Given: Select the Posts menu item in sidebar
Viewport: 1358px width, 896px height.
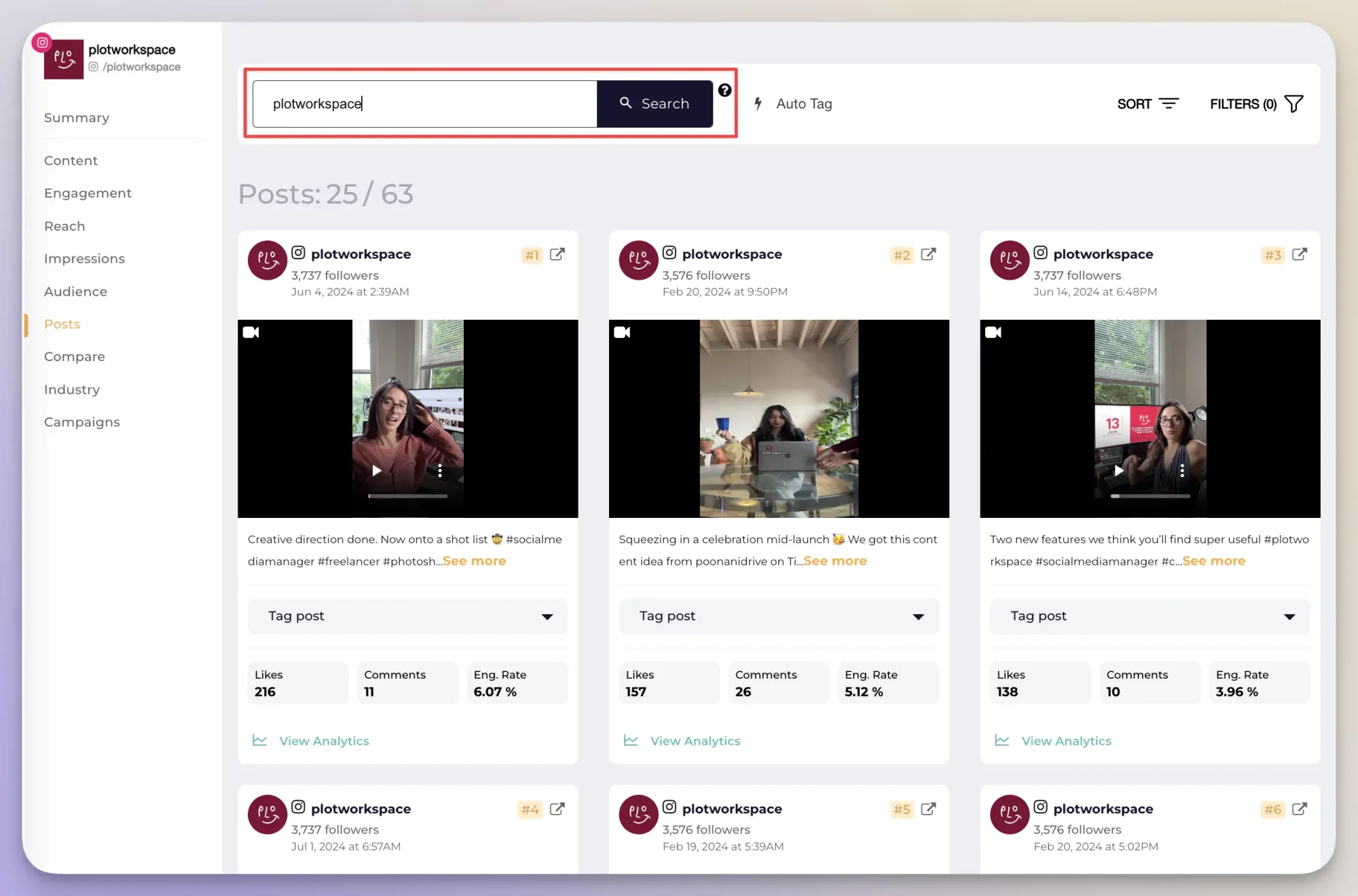Looking at the screenshot, I should [61, 323].
